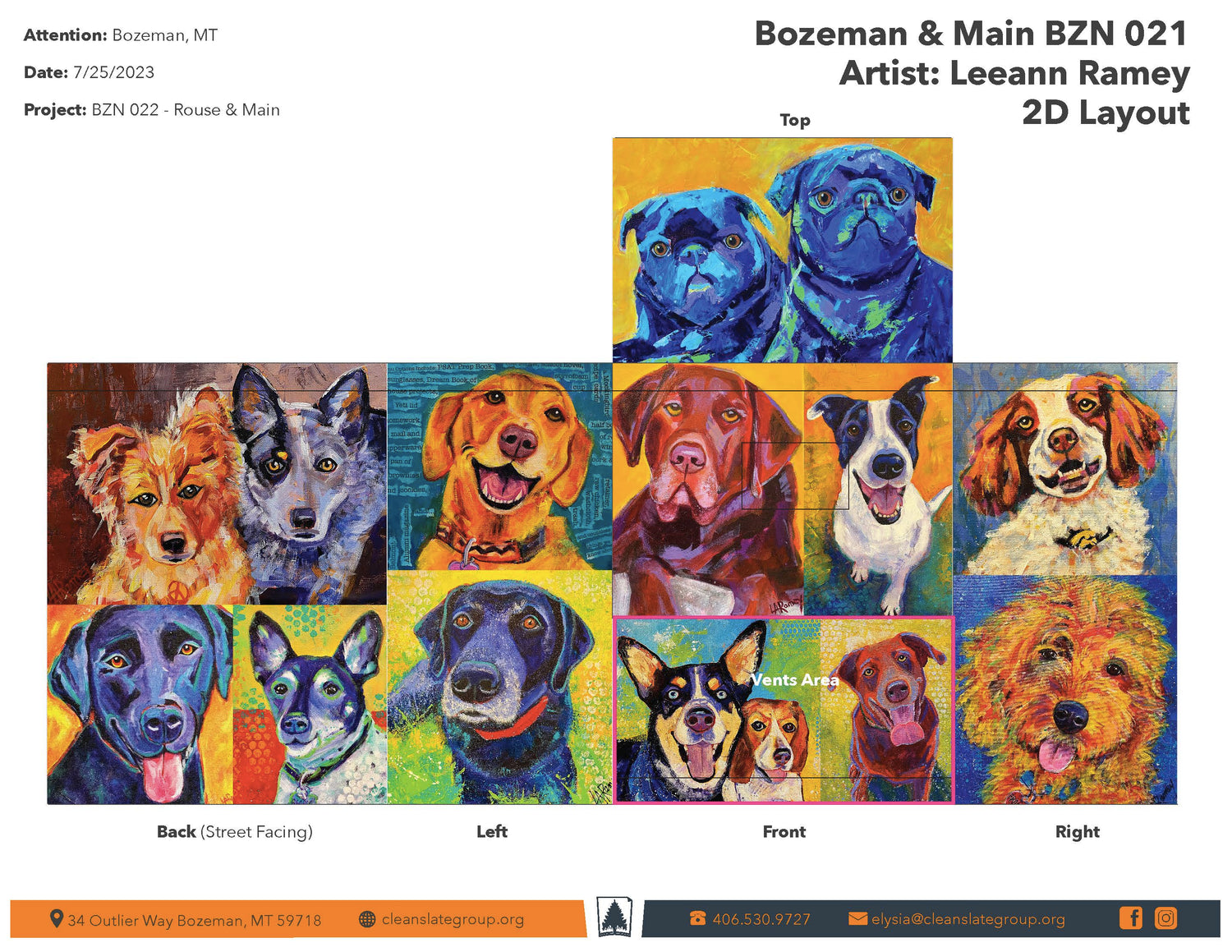Click the Facebook icon in footer
Image resolution: width=1232 pixels, height=952 pixels.
pos(1131,918)
